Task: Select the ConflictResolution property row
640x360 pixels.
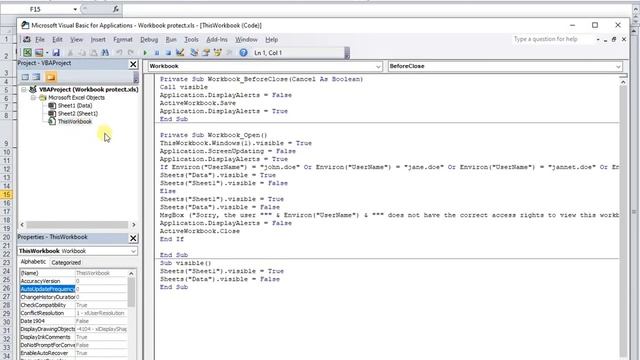Action: point(73,313)
